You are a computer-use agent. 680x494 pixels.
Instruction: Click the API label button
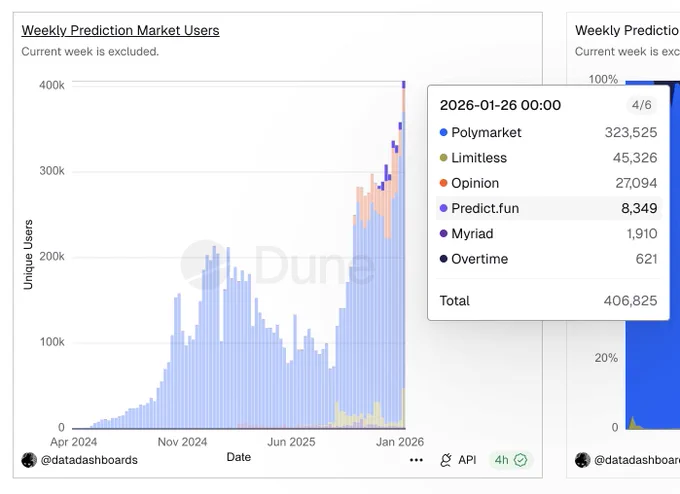pos(467,460)
